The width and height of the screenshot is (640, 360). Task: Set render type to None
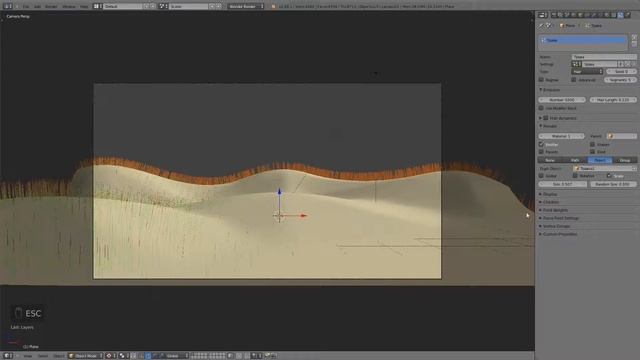550,160
